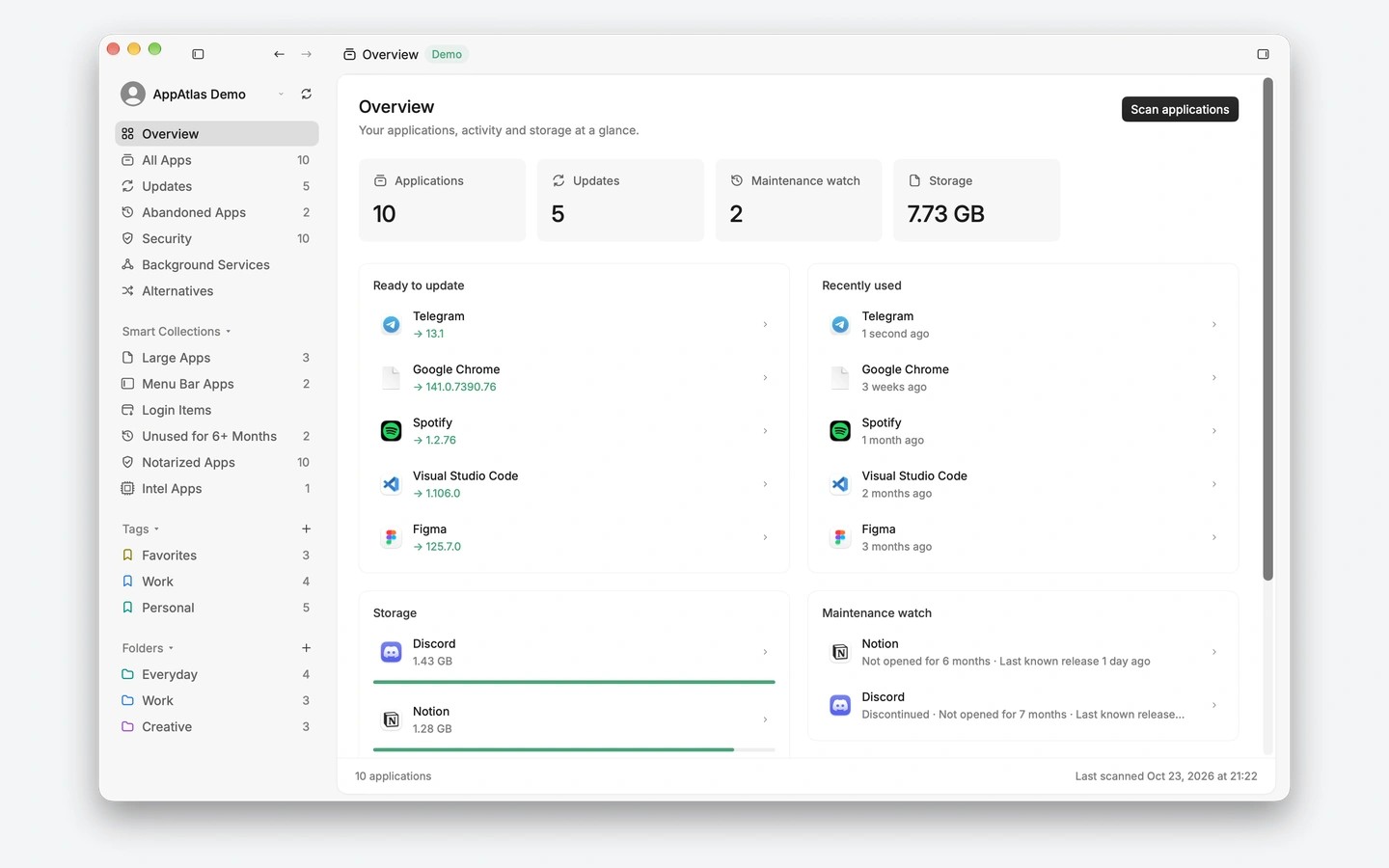Click the Discord storage usage bar
The height and width of the screenshot is (868, 1389).
point(574,682)
